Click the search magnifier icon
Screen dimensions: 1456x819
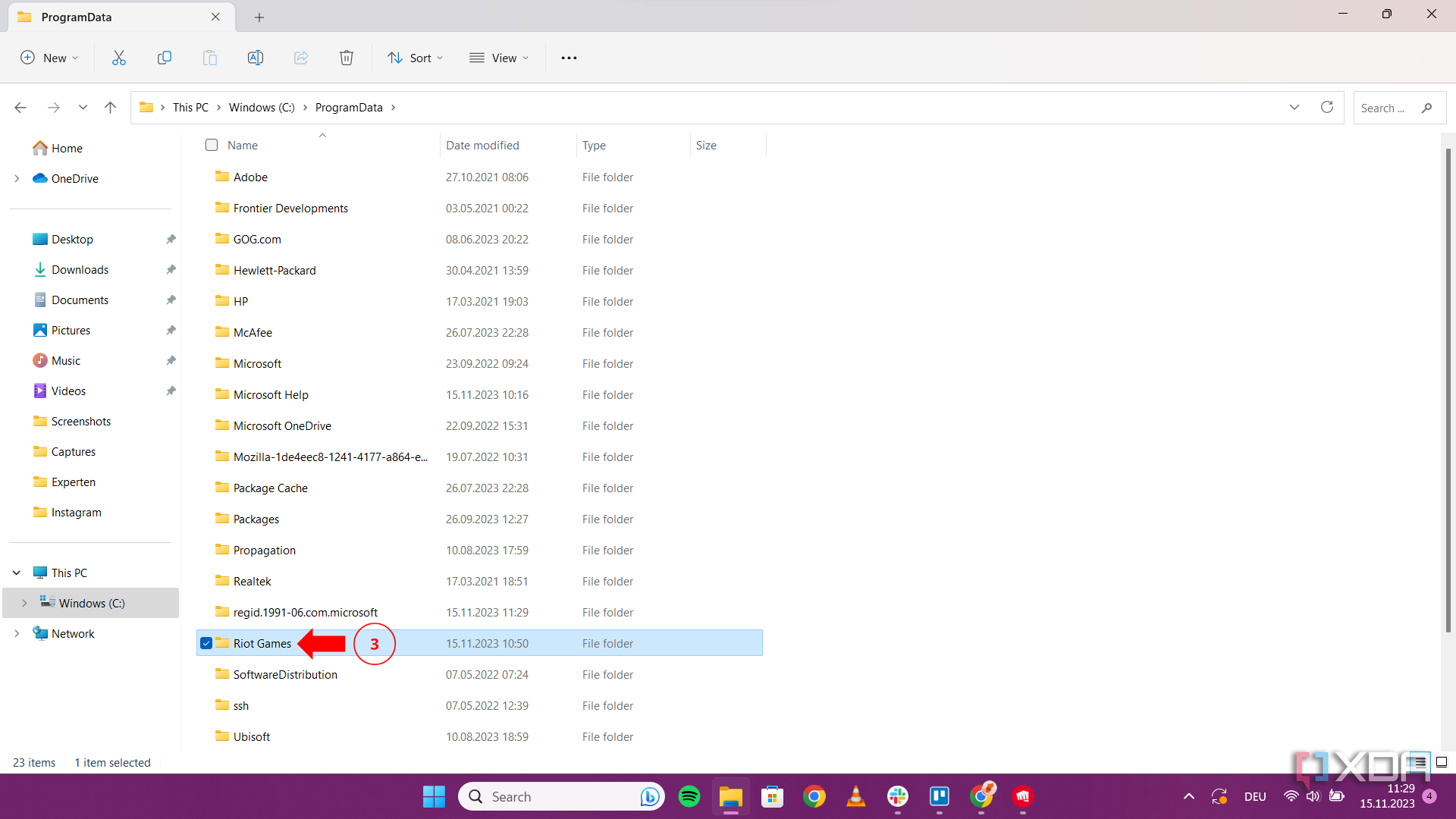1427,108
